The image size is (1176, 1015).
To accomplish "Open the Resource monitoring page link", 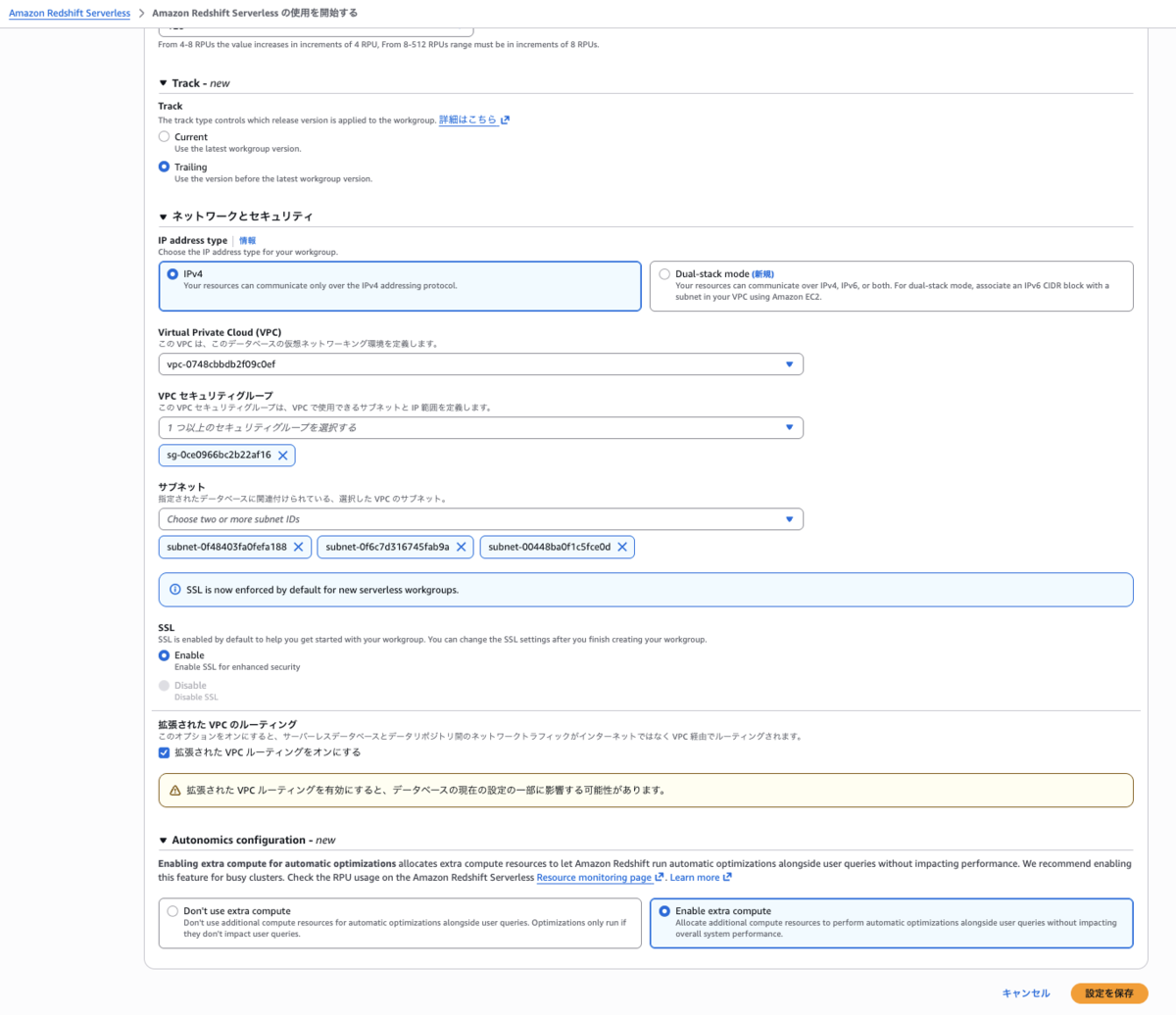I will tap(594, 878).
